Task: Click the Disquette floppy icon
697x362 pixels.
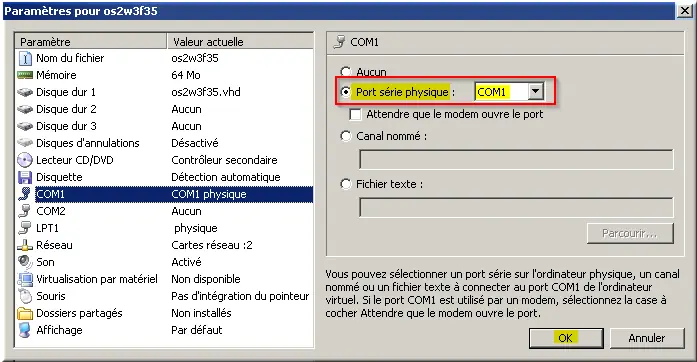Action: point(25,177)
